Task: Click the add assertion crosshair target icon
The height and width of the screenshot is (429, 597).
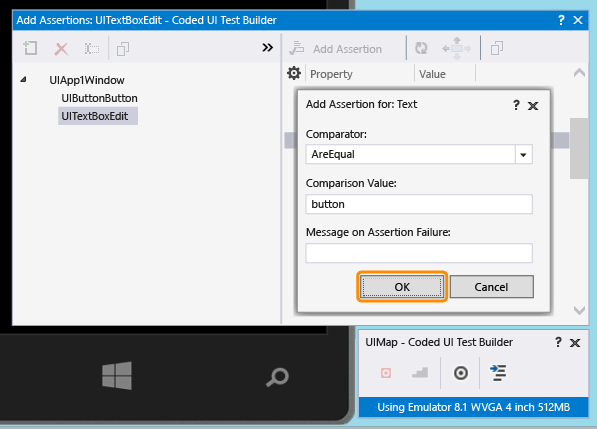Action: 461,373
